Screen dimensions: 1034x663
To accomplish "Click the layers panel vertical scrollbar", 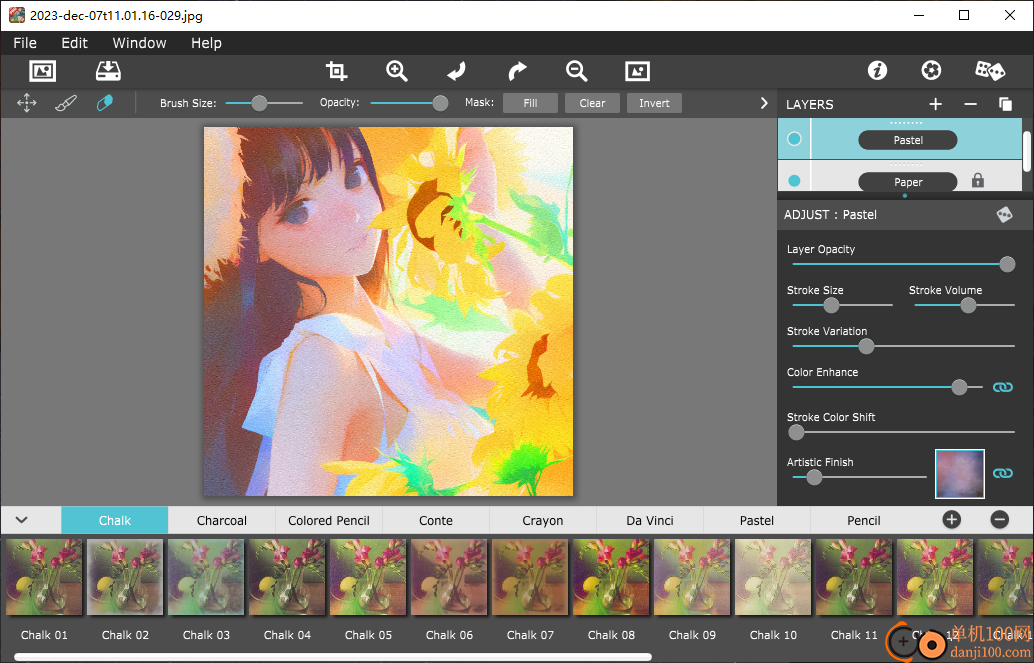I will [1027, 150].
